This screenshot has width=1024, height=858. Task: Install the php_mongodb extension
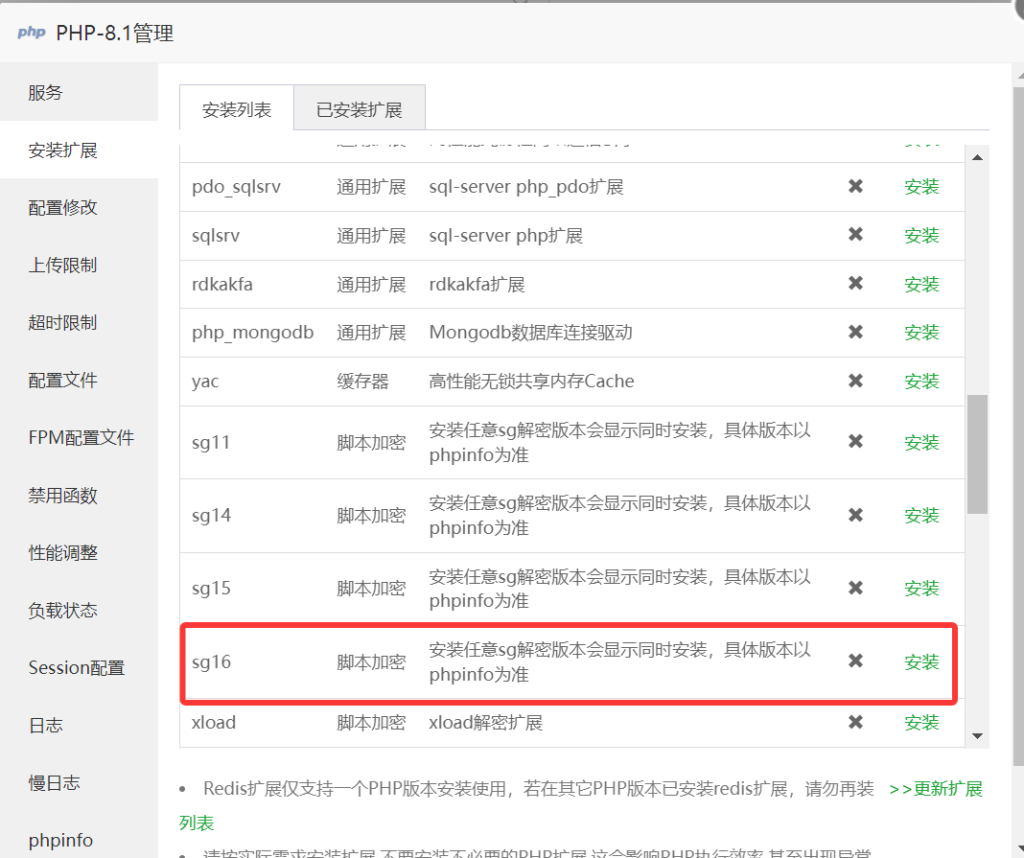point(921,332)
